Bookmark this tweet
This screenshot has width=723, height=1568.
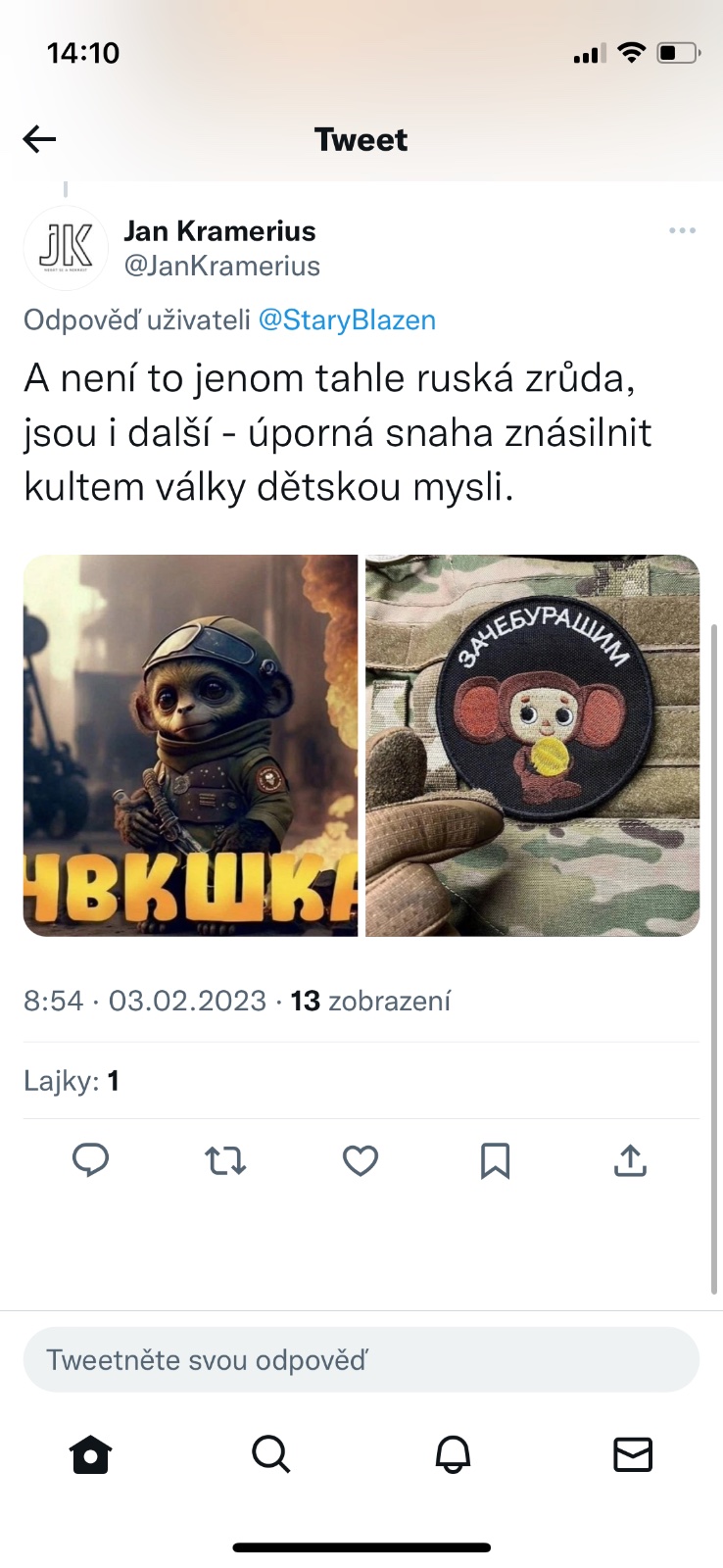(x=496, y=1161)
